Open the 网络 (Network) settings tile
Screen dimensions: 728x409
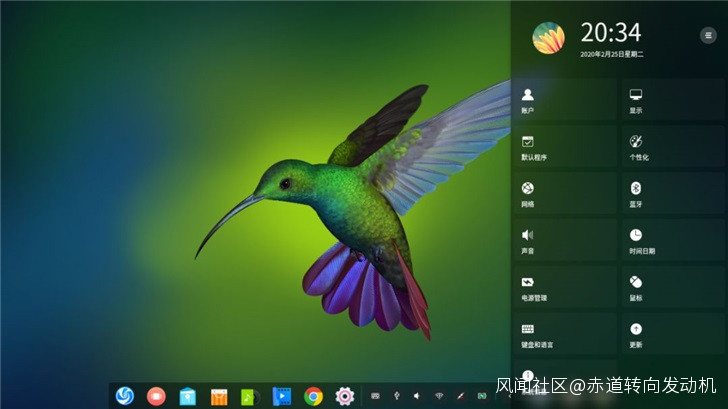coord(565,194)
